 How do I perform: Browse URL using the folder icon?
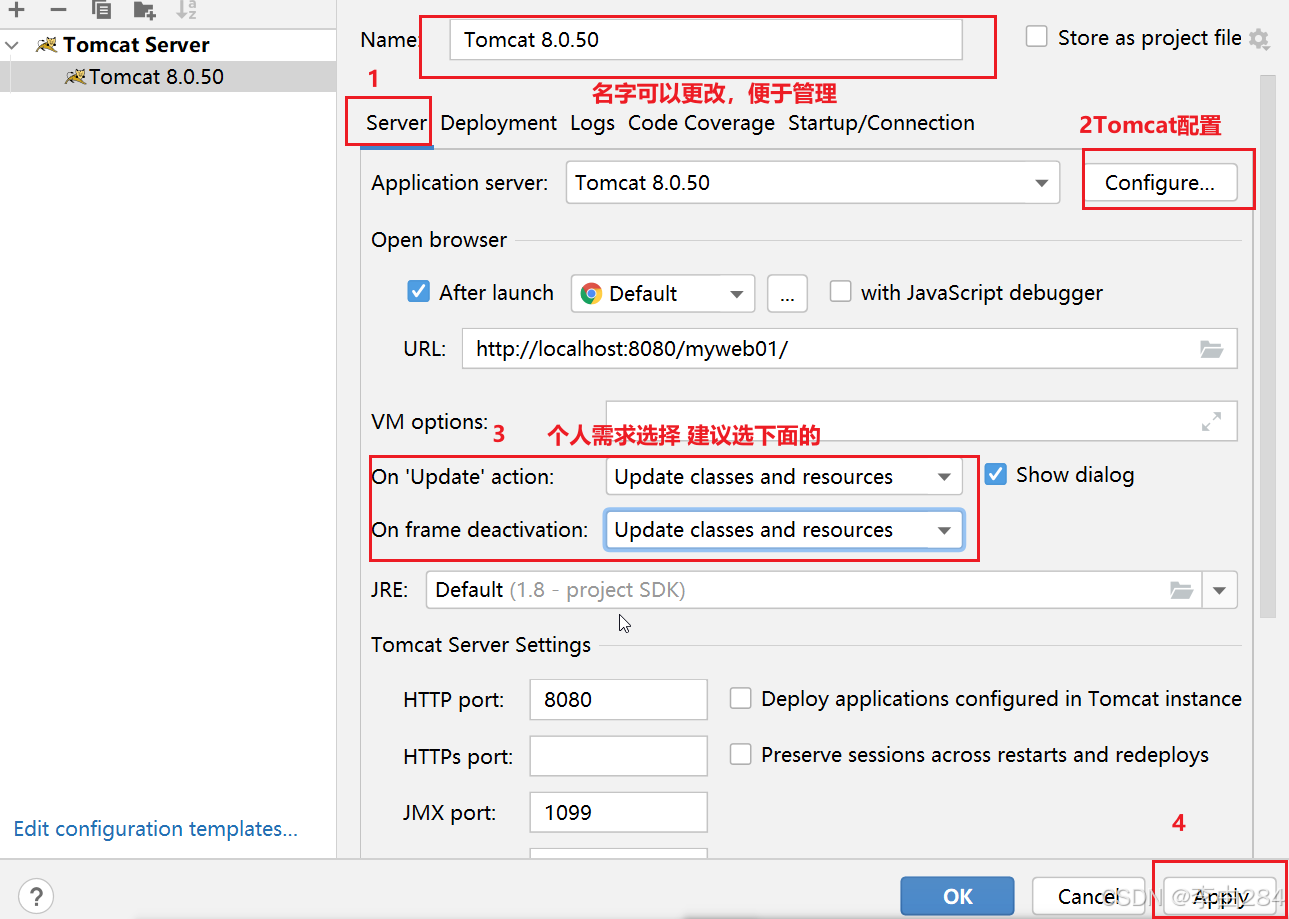(1211, 349)
